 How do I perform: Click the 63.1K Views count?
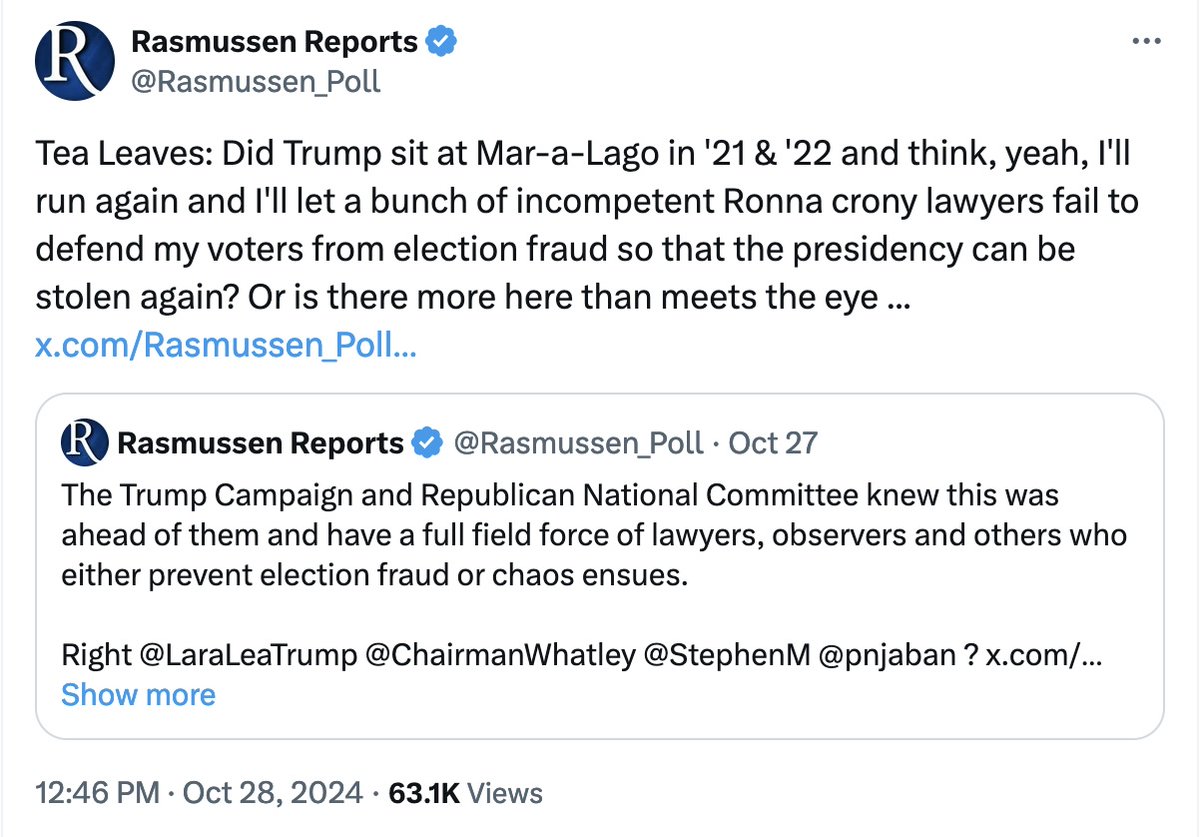pos(465,793)
